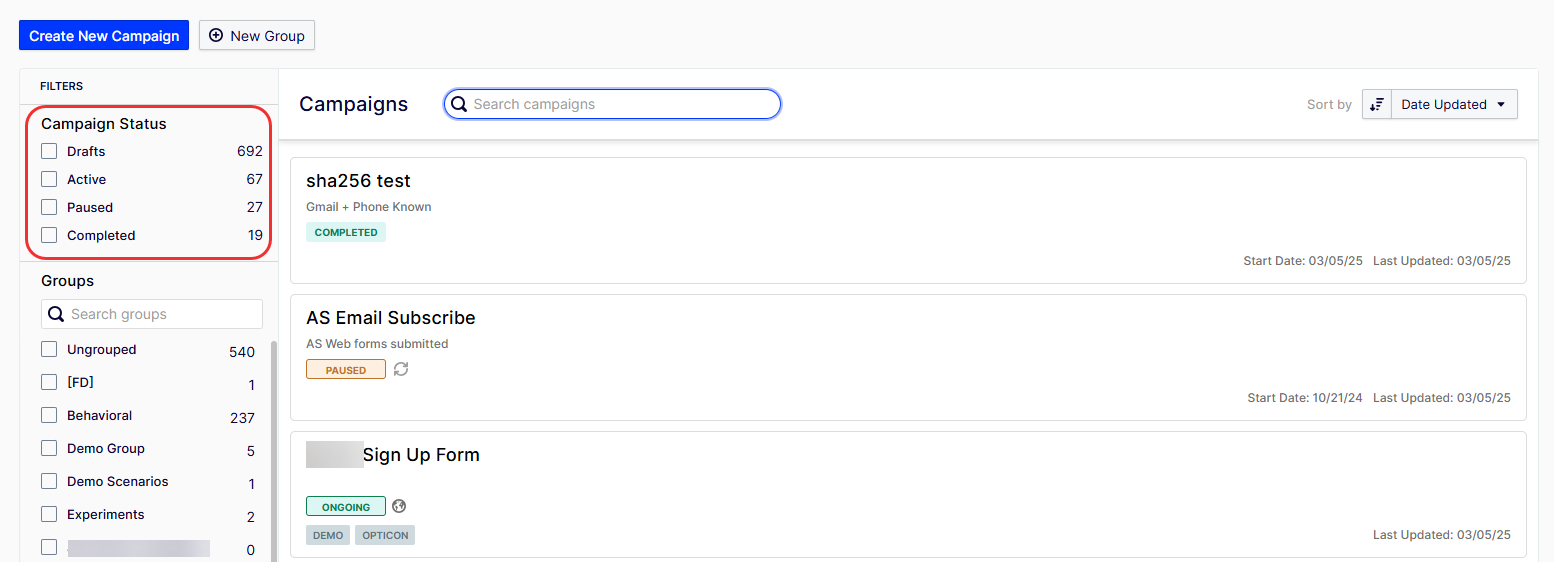Click the magnifier icon in groups search
This screenshot has height=562, width=1554.
(x=57, y=314)
